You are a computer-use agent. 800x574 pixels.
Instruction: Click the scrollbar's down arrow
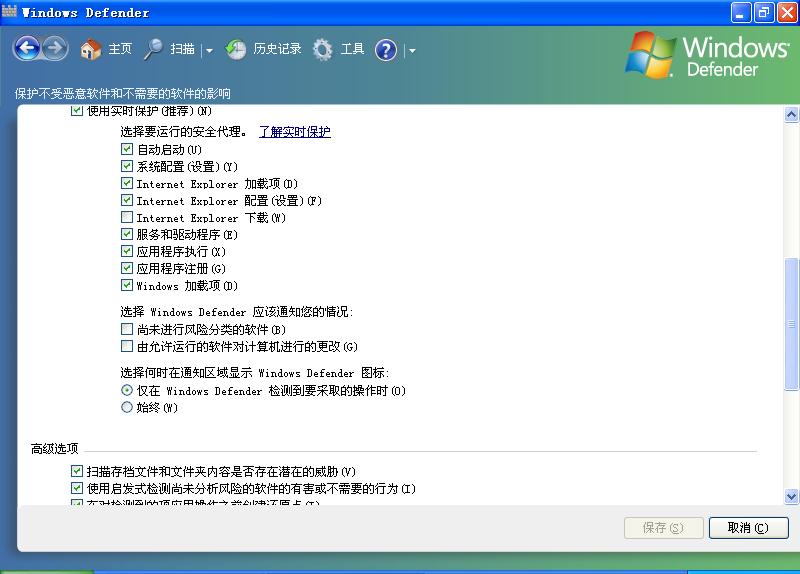coord(791,496)
